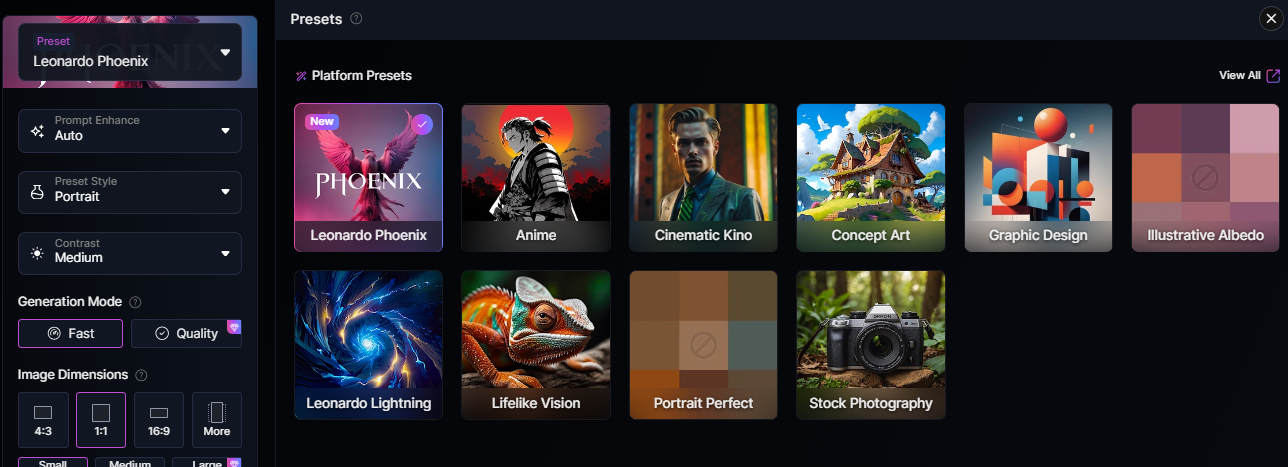Choose the 4:3 image dimension
Screen dimensions: 1288x467
point(43,420)
